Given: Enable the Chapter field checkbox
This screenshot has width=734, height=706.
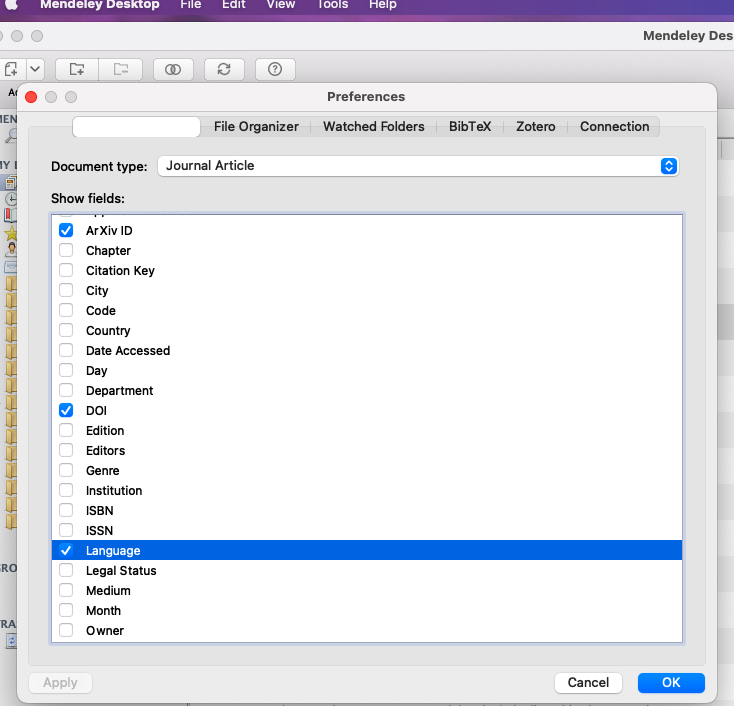Looking at the screenshot, I should point(66,250).
